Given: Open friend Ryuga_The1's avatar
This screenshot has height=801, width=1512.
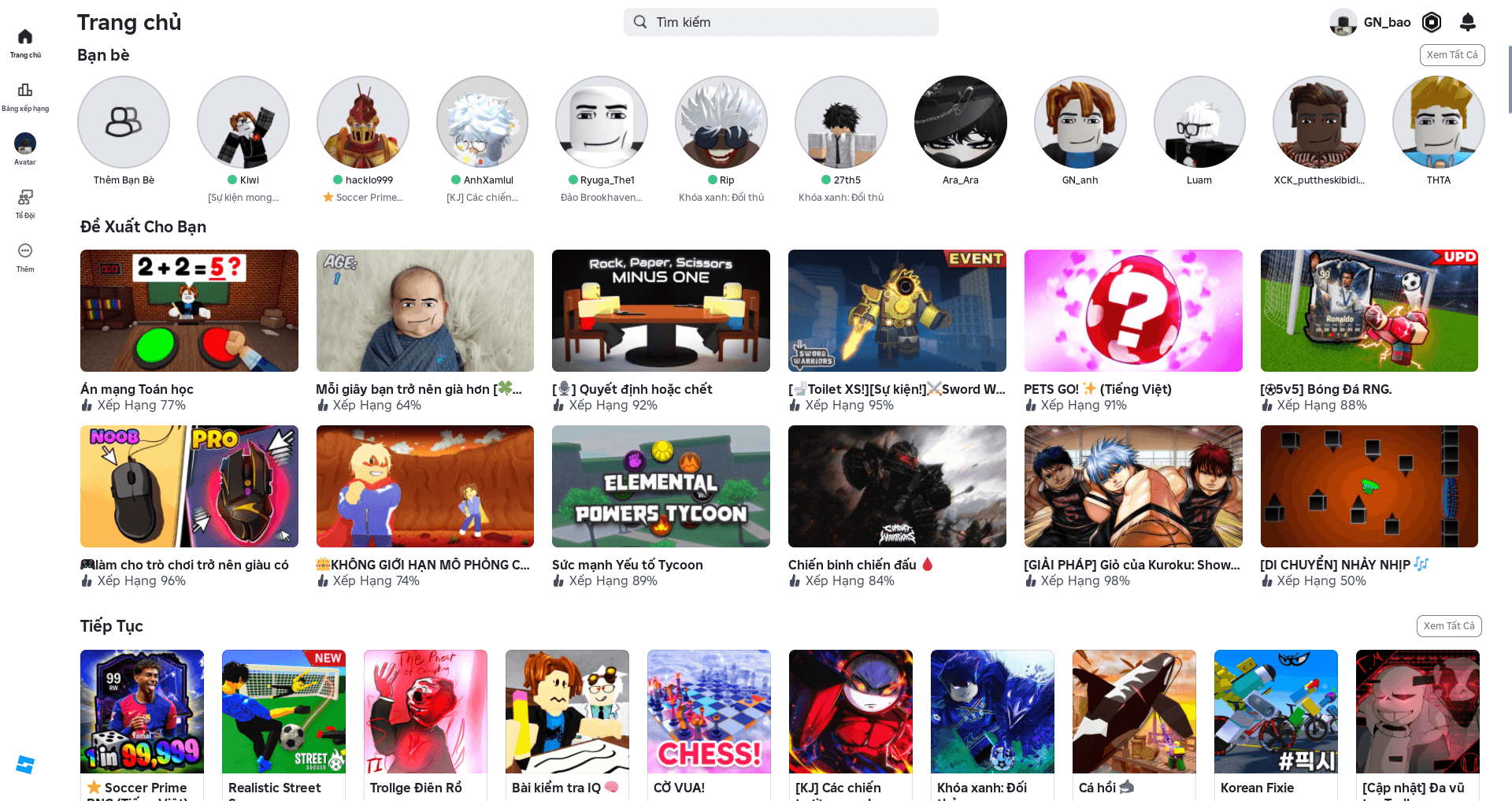Looking at the screenshot, I should 602,122.
